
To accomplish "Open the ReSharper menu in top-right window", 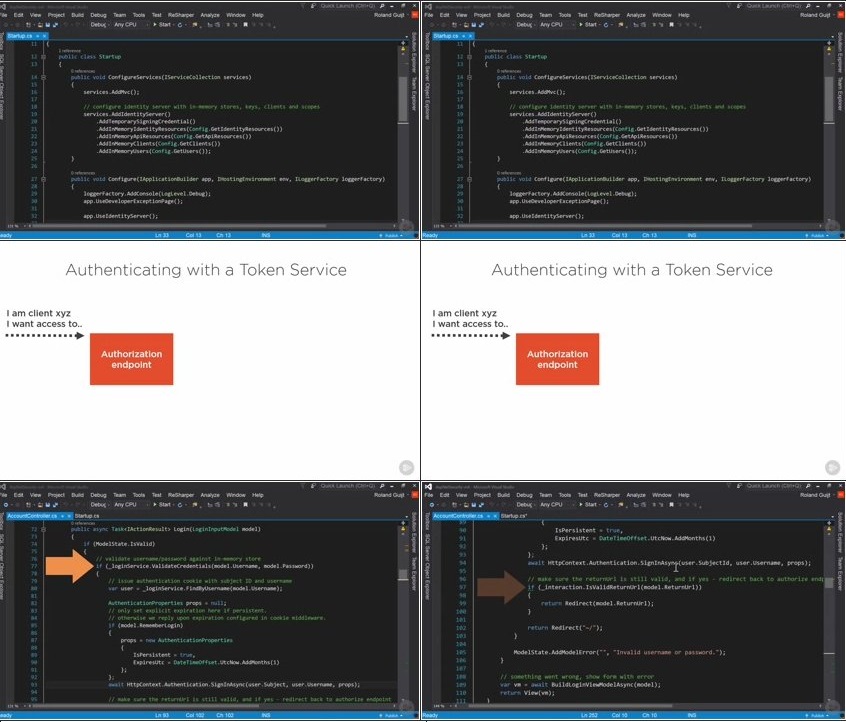I will pyautogui.click(x=606, y=16).
